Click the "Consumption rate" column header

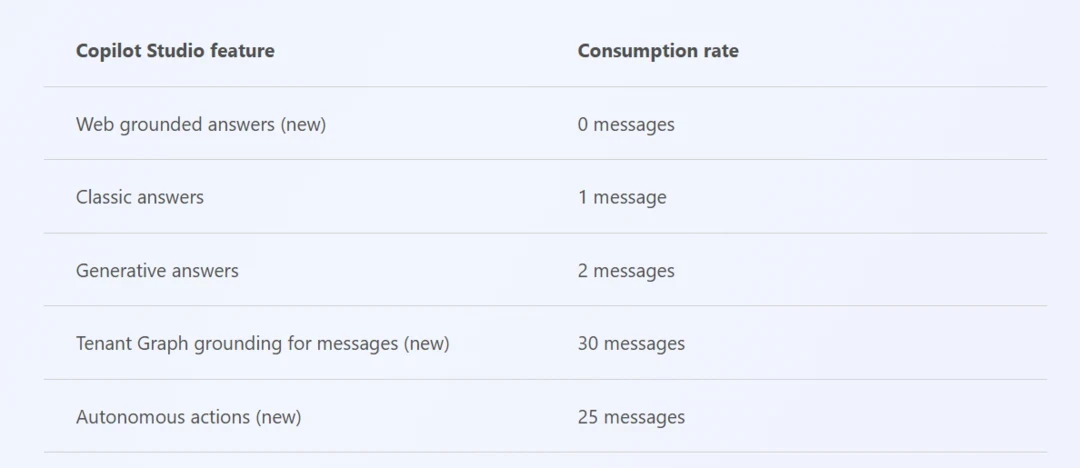tap(658, 51)
